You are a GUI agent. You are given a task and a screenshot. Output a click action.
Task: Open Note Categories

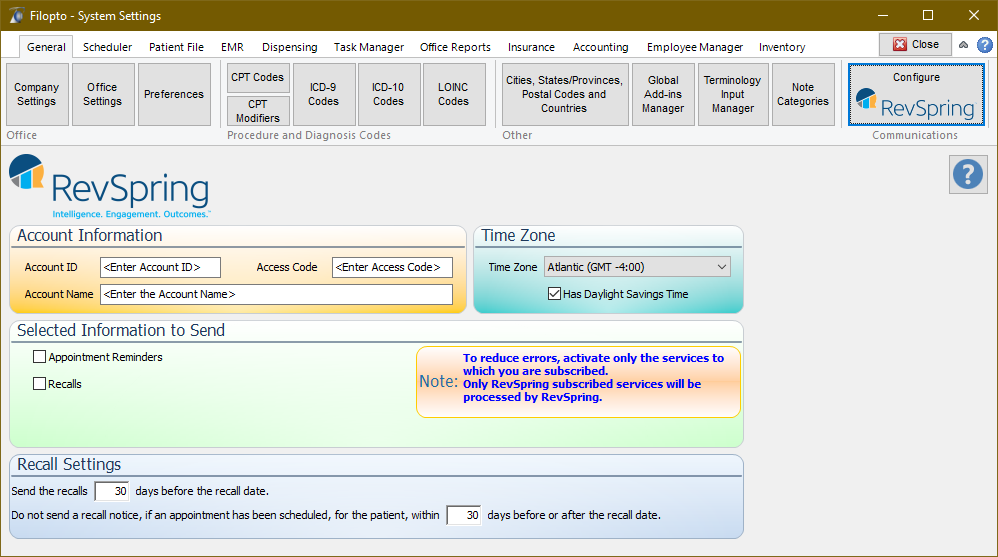coord(803,94)
